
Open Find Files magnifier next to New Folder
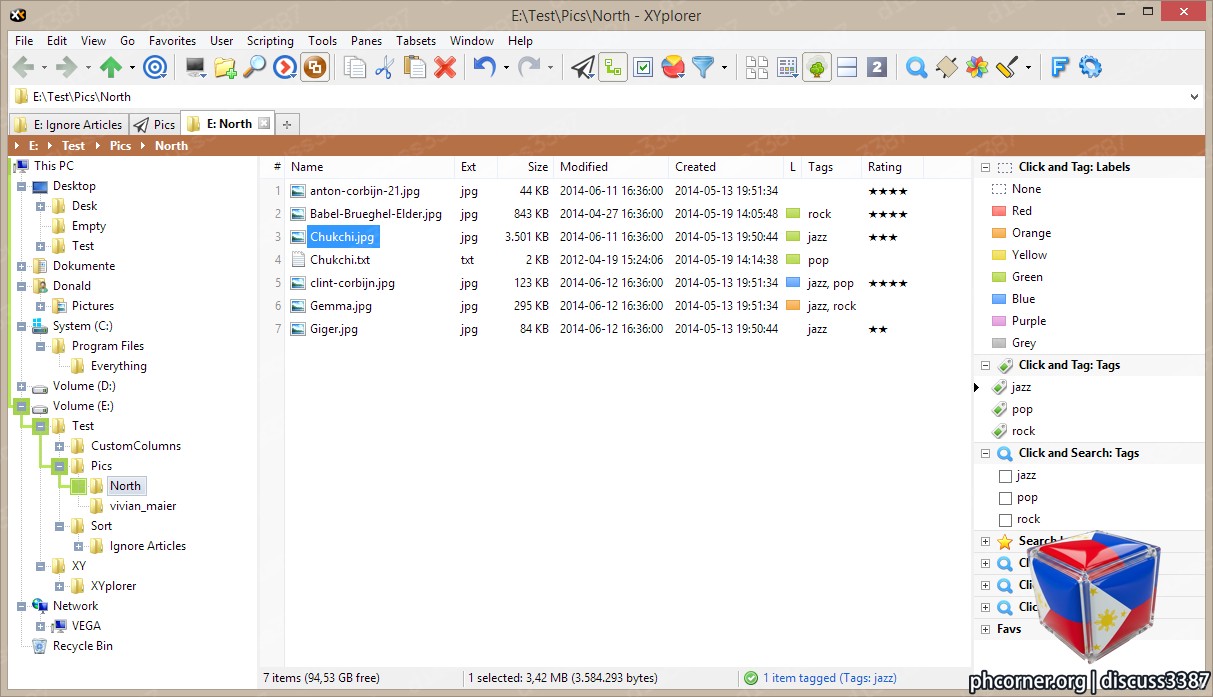coord(255,67)
